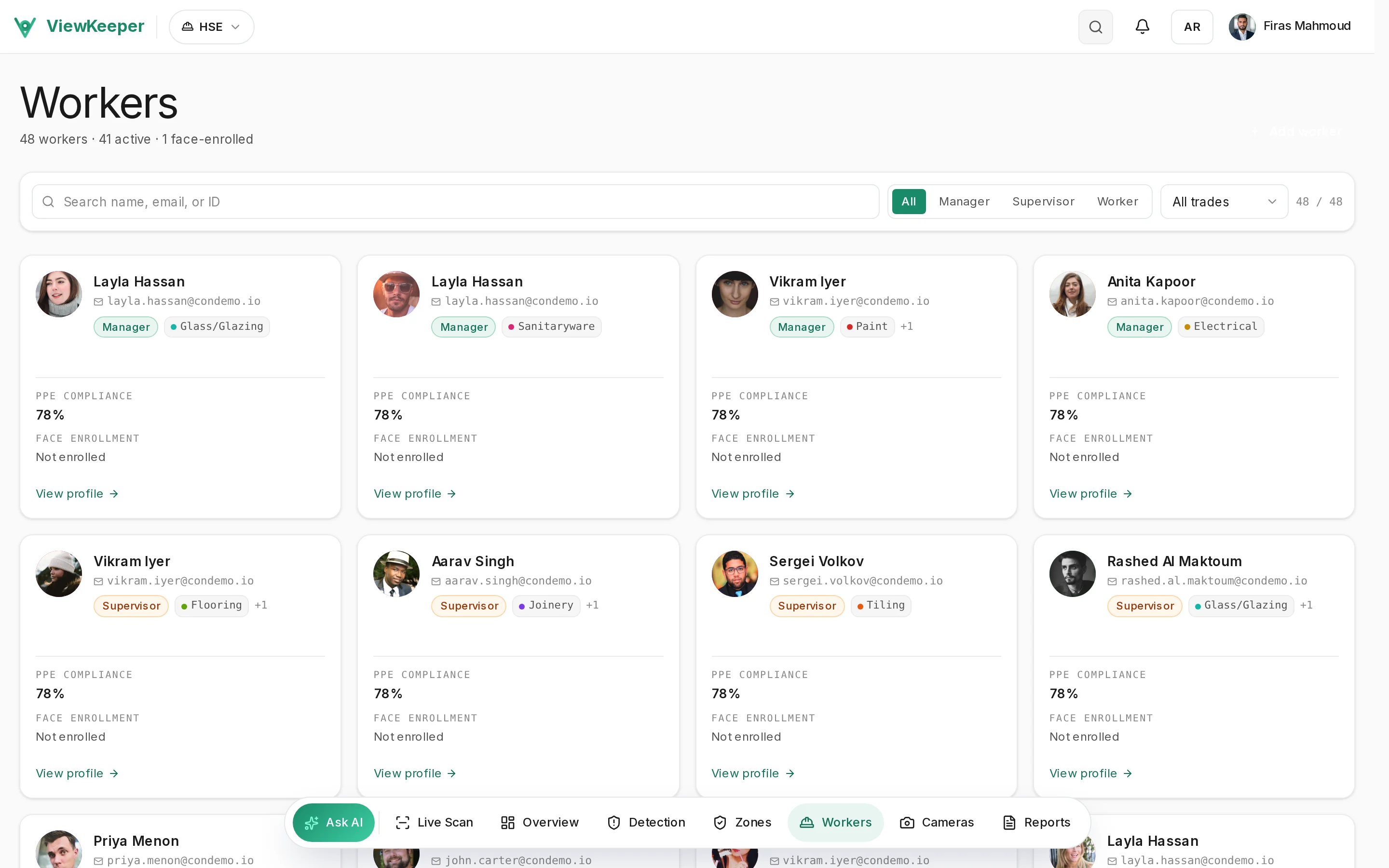The image size is (1389, 868).
Task: Open the notifications bell
Action: click(x=1142, y=27)
